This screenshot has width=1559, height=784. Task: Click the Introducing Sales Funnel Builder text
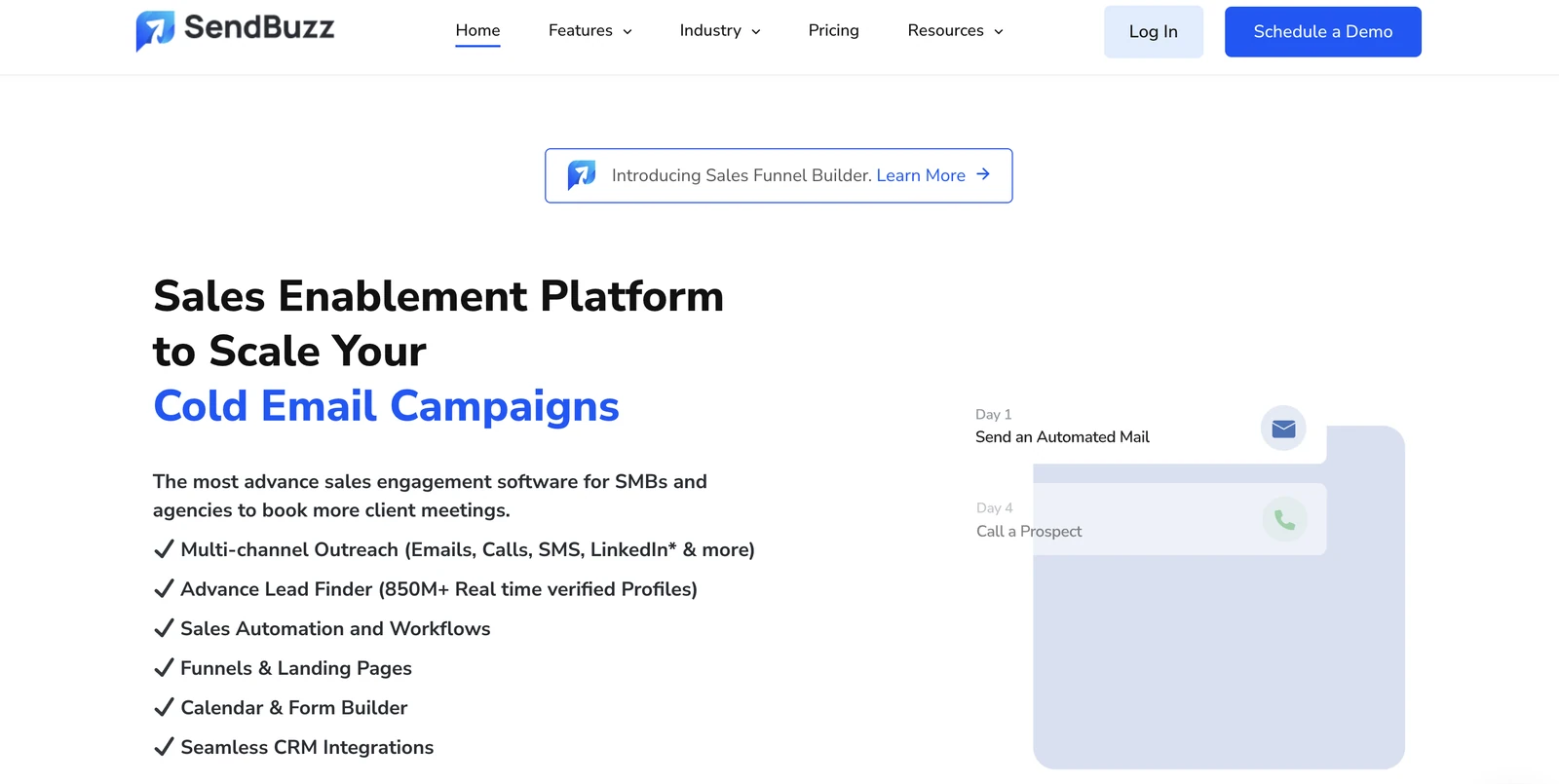pyautogui.click(x=741, y=175)
